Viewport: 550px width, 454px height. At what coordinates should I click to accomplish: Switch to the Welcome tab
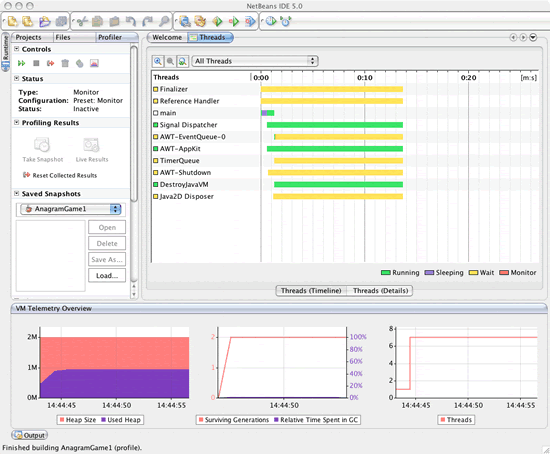click(x=167, y=37)
